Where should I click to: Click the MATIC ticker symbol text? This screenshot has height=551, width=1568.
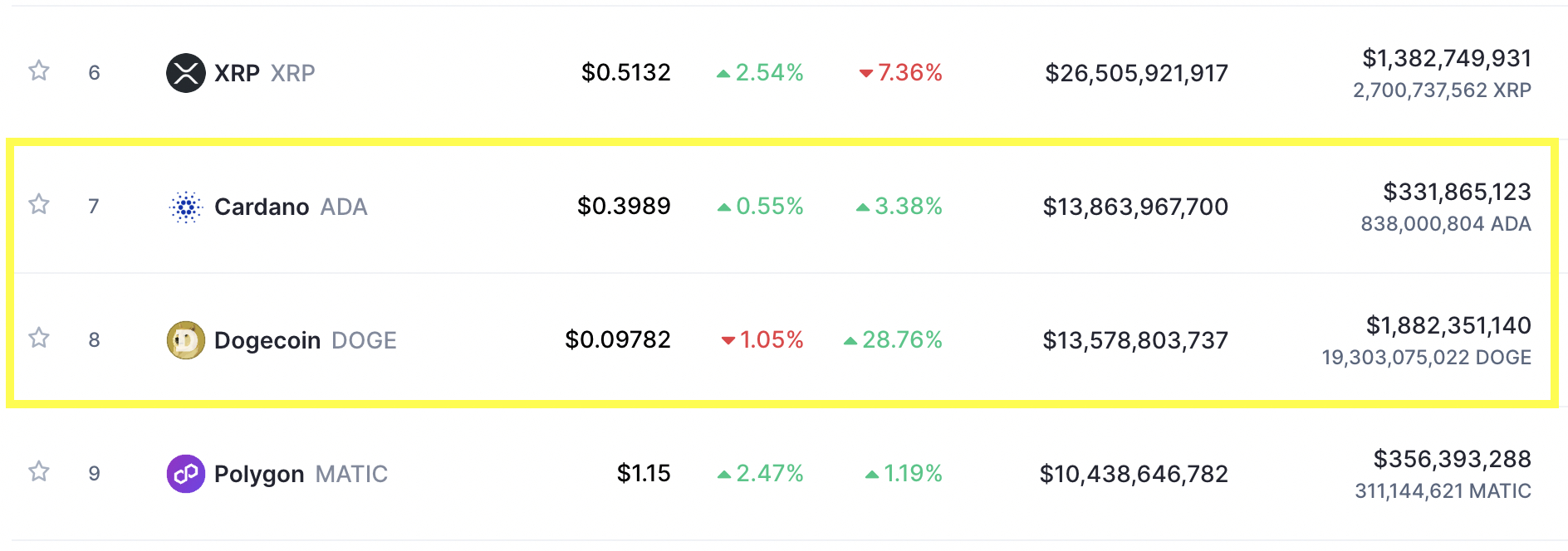[351, 474]
